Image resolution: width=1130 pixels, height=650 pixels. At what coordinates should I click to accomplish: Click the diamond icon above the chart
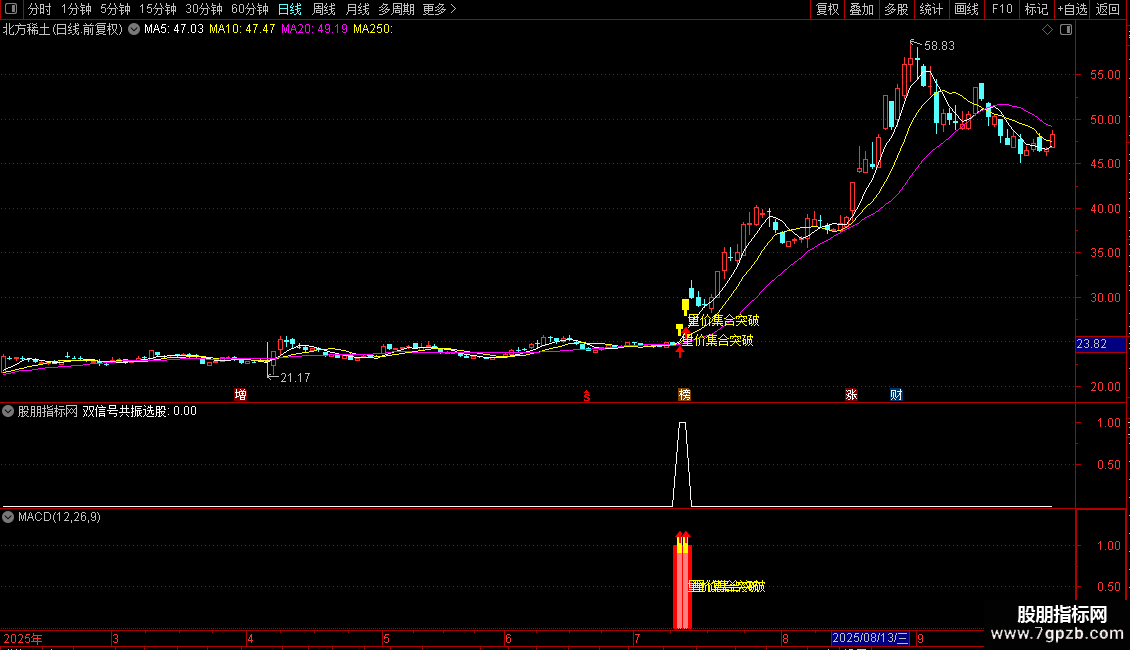[1048, 30]
